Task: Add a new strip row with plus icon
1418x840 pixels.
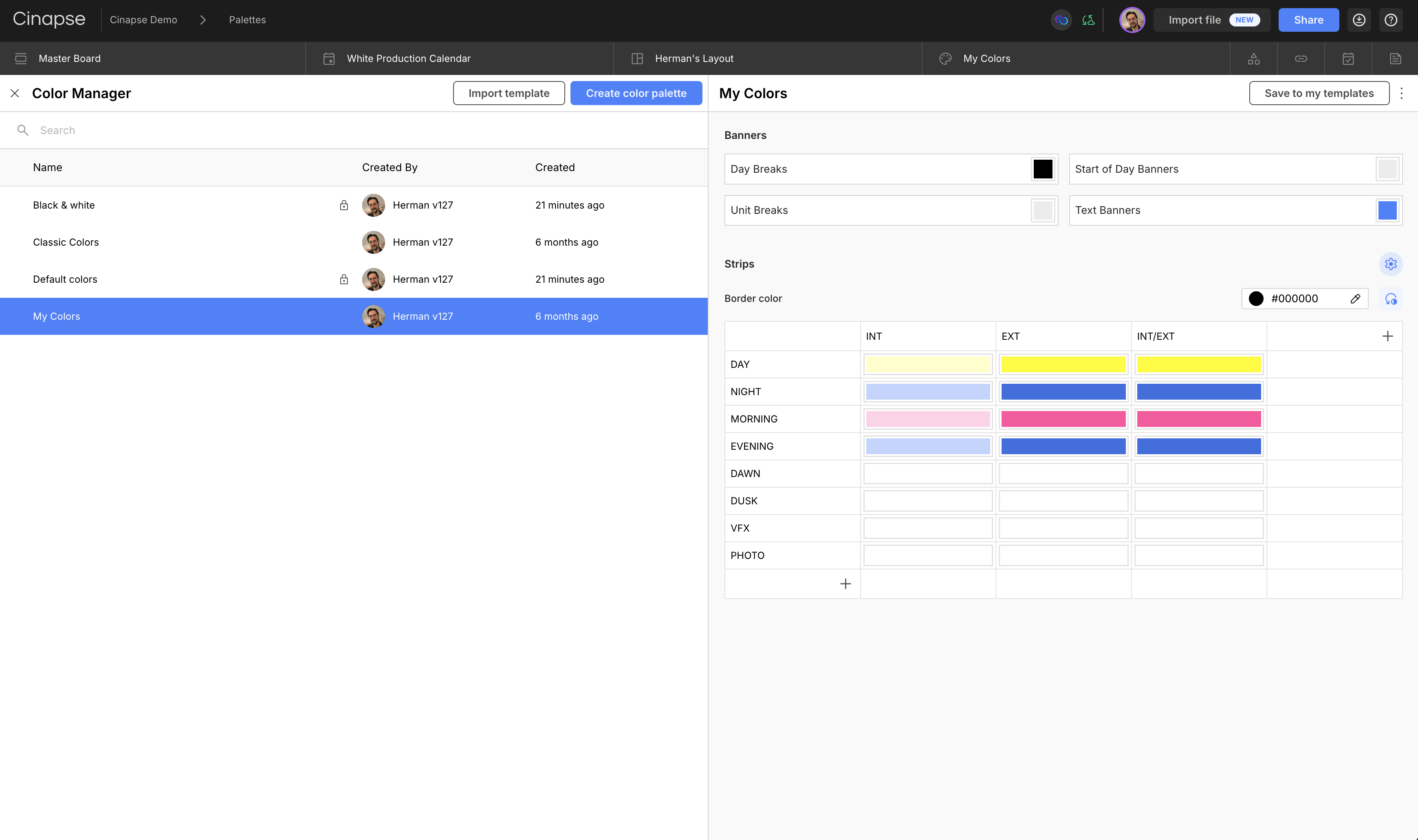Action: point(845,584)
